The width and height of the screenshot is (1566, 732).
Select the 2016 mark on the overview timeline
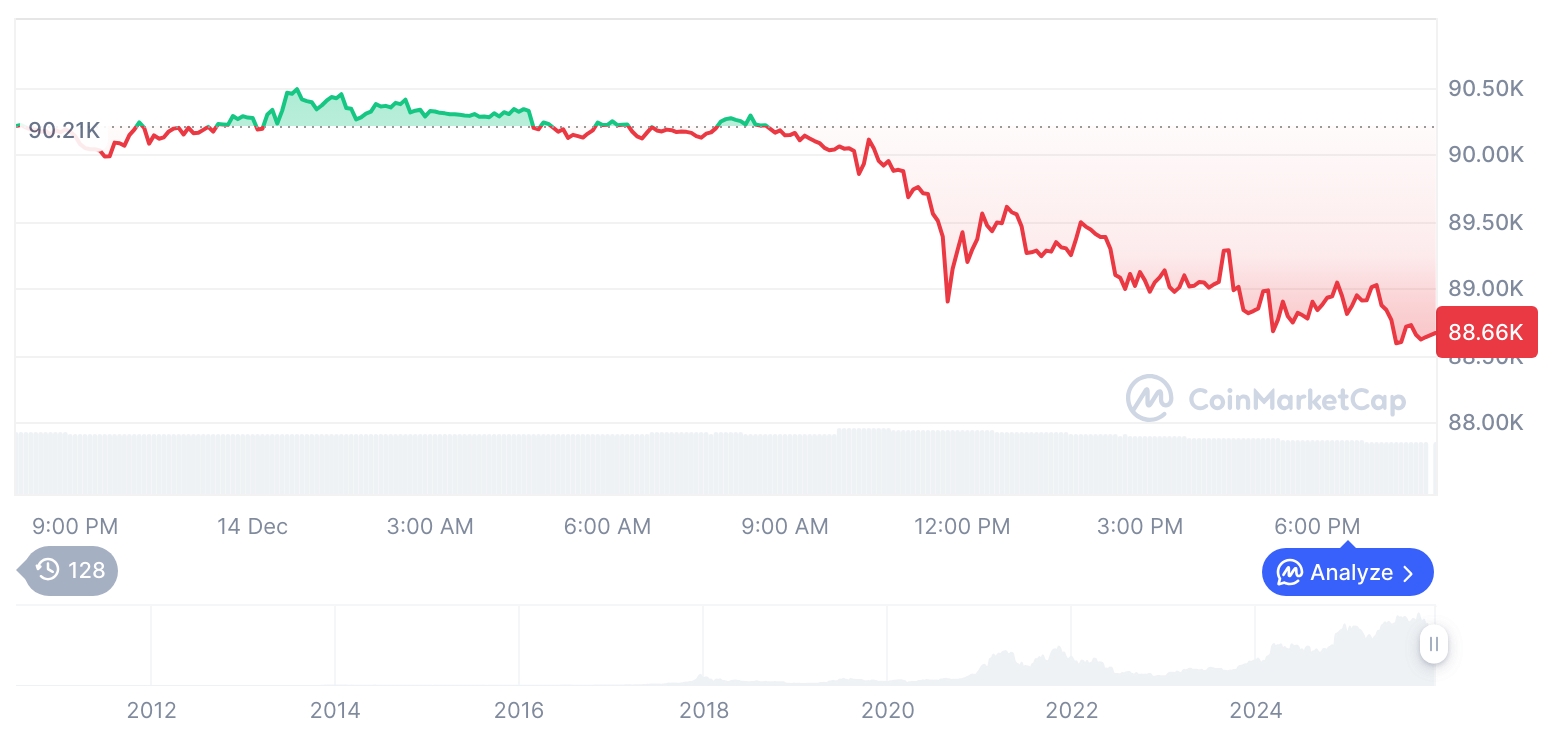pyautogui.click(x=519, y=710)
